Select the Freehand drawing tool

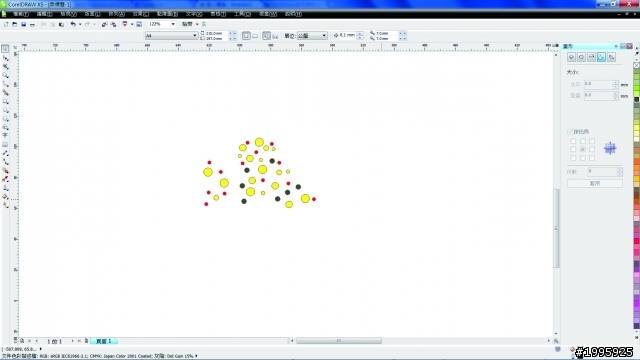pos(5,84)
